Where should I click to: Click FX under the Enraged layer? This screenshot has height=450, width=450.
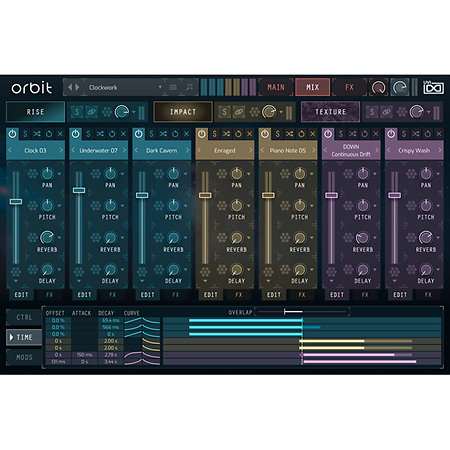coord(239,295)
